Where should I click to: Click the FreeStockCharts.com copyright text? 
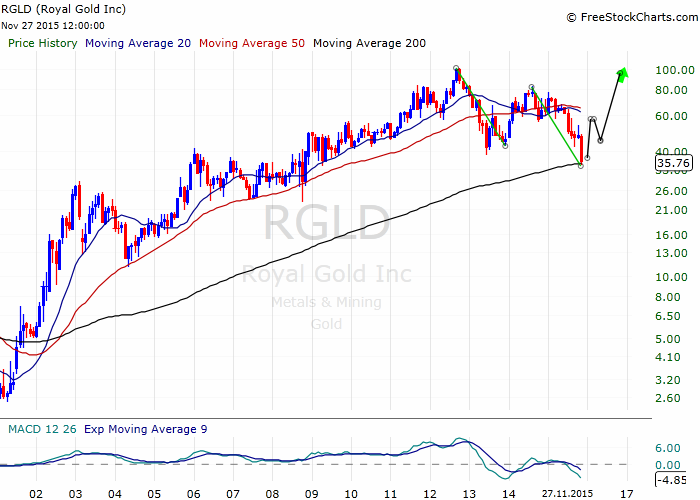(x=633, y=17)
